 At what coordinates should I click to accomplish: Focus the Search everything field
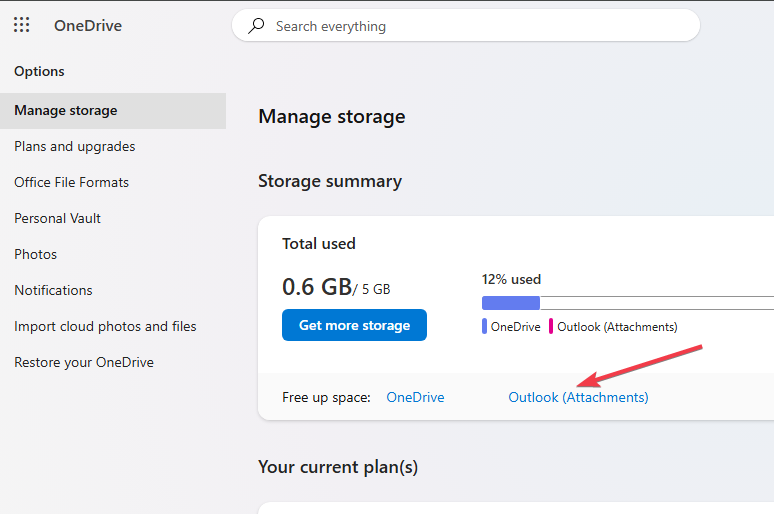click(x=465, y=26)
